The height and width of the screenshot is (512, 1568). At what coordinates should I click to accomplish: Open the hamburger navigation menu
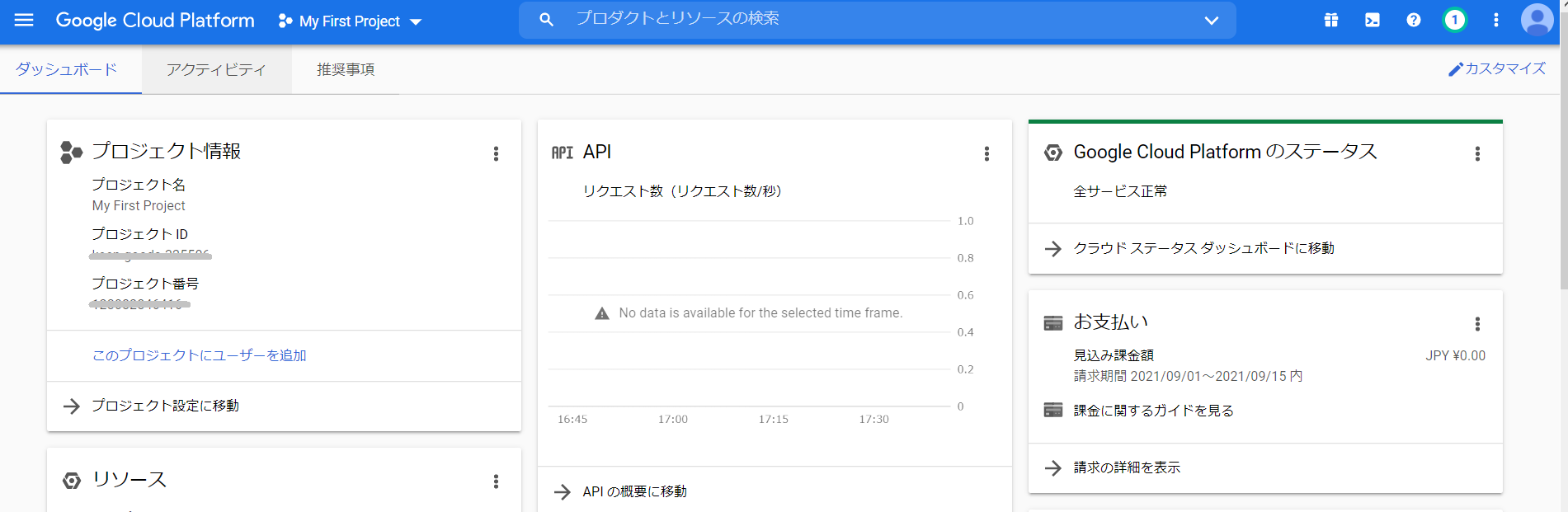pos(24,20)
